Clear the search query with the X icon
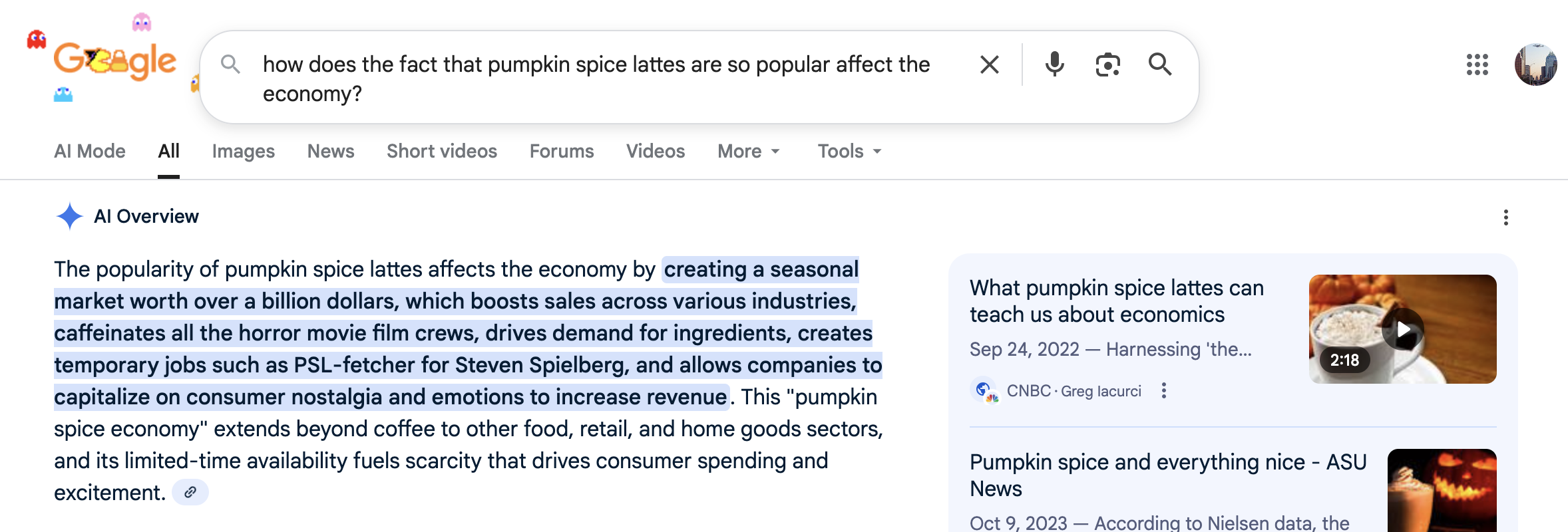The width and height of the screenshot is (1568, 532). 989,65
